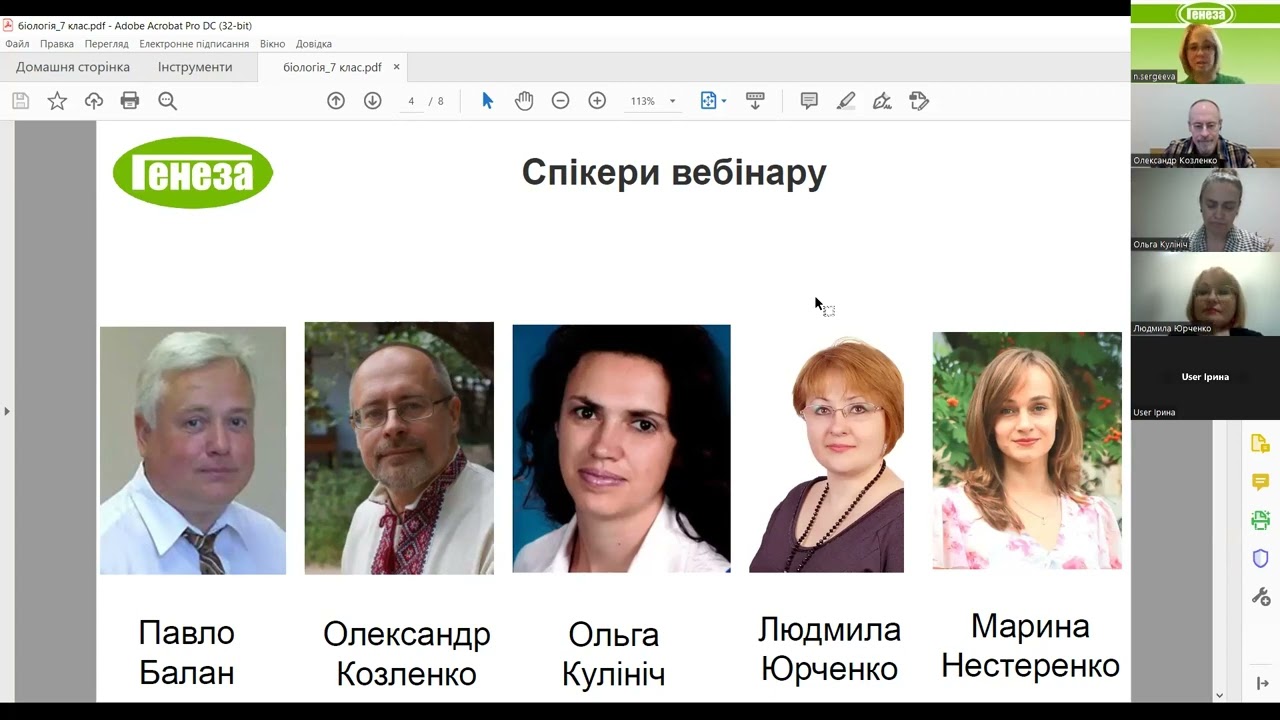Click the scroll down arrow of document scrollbar

[x=1219, y=695]
